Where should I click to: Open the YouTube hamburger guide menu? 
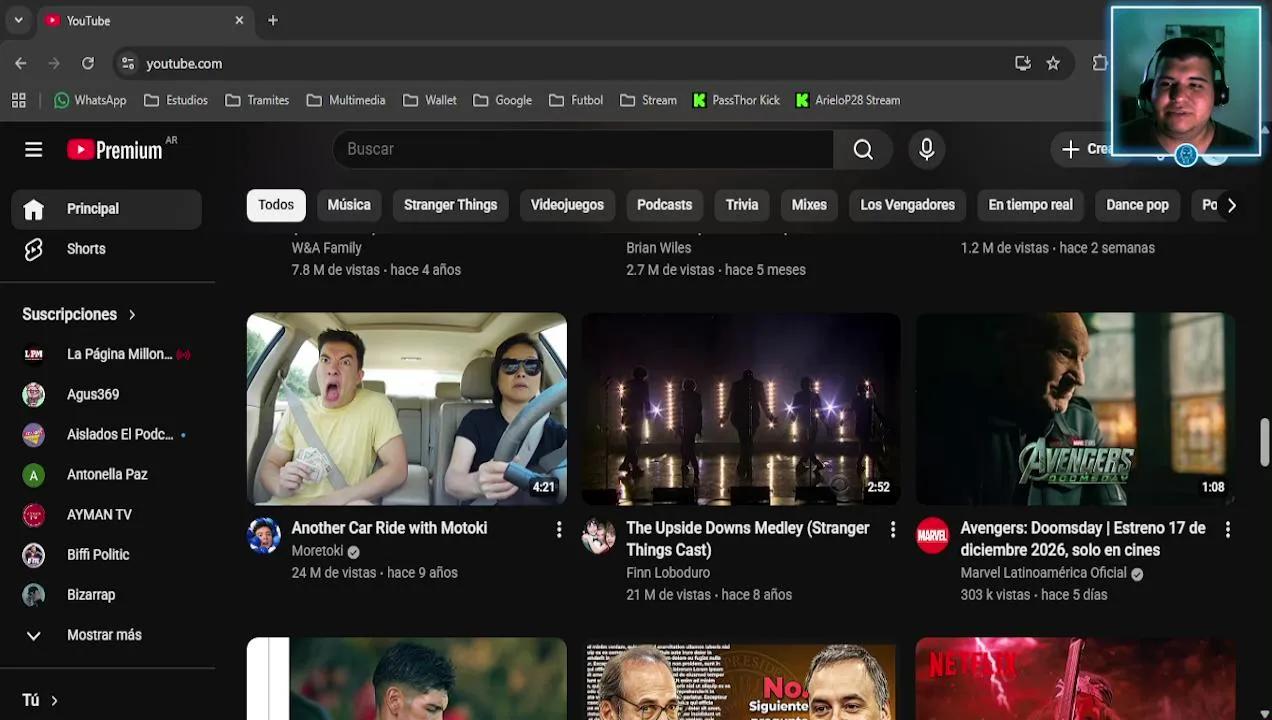click(33, 149)
